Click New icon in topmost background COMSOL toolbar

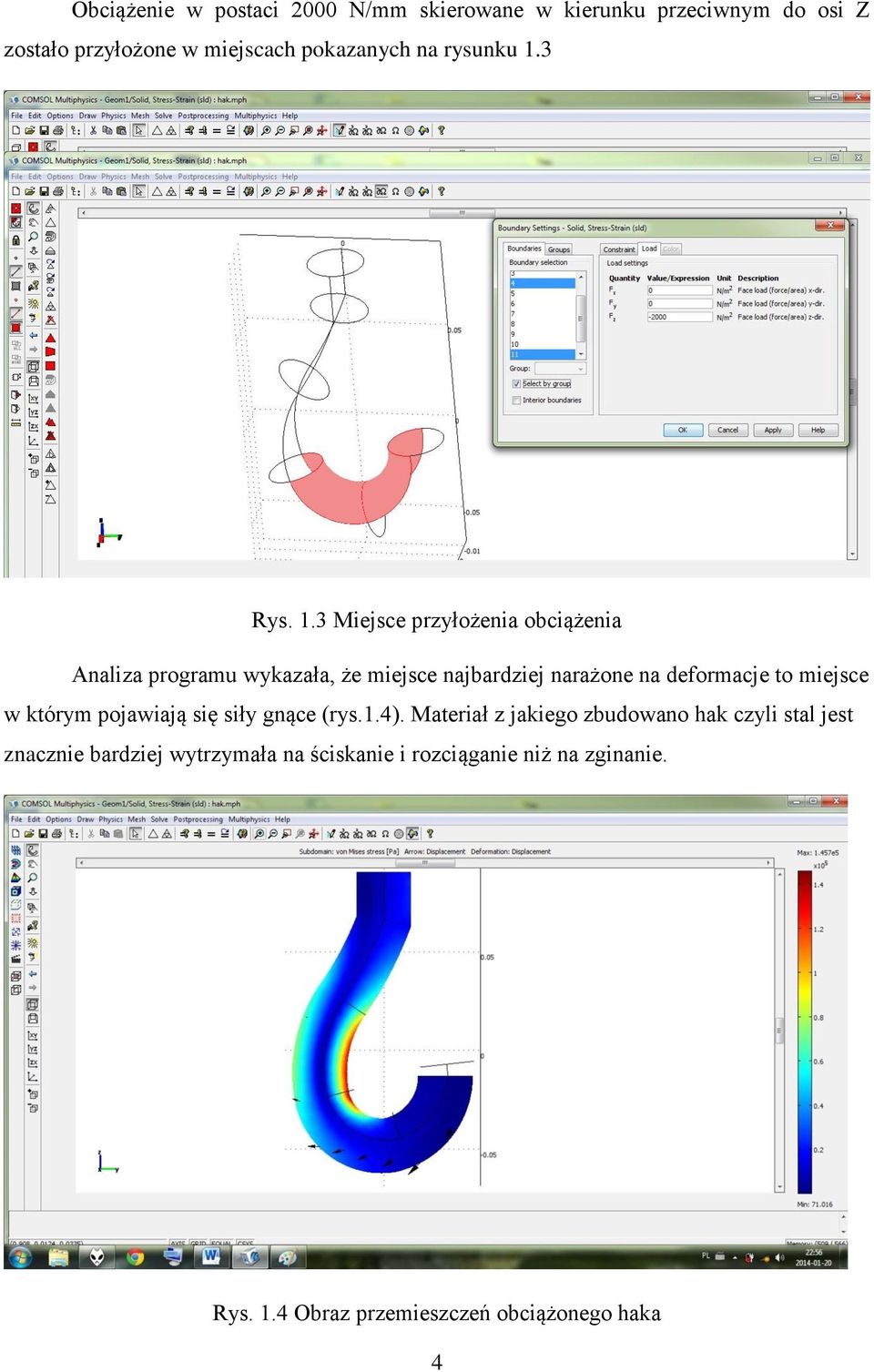tap(16, 130)
